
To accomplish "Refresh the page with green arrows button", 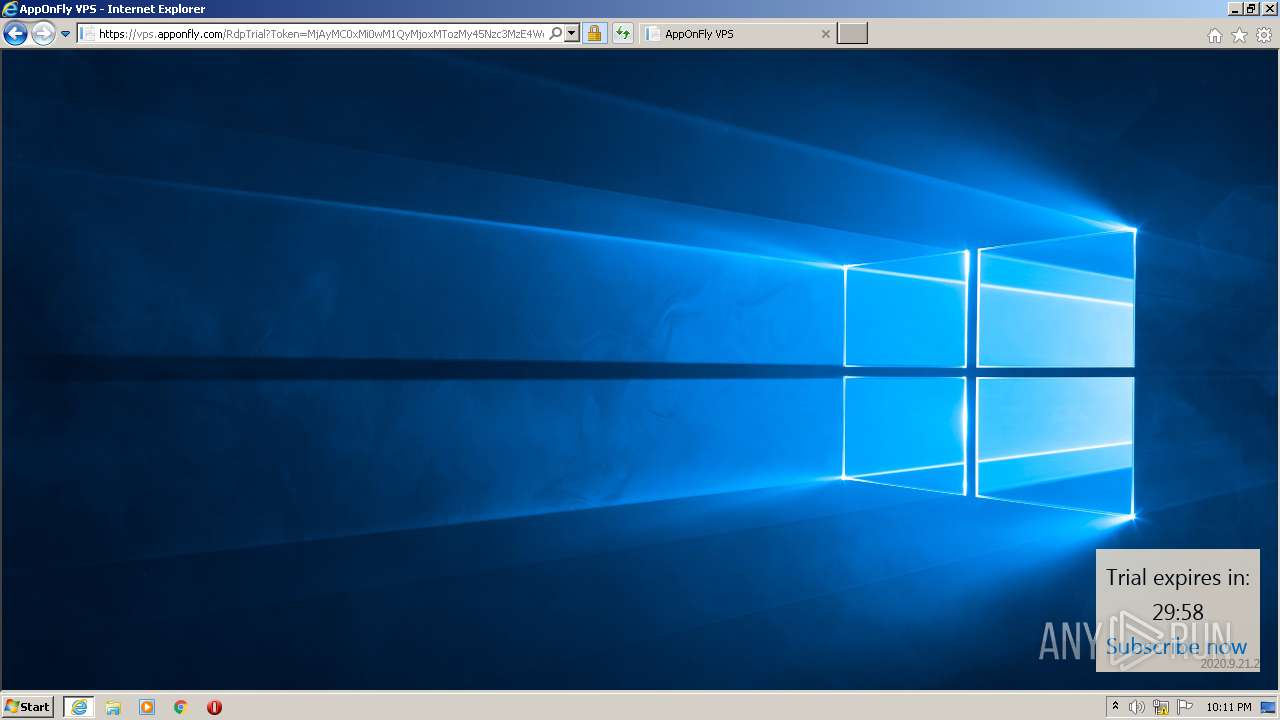I will [x=623, y=34].
